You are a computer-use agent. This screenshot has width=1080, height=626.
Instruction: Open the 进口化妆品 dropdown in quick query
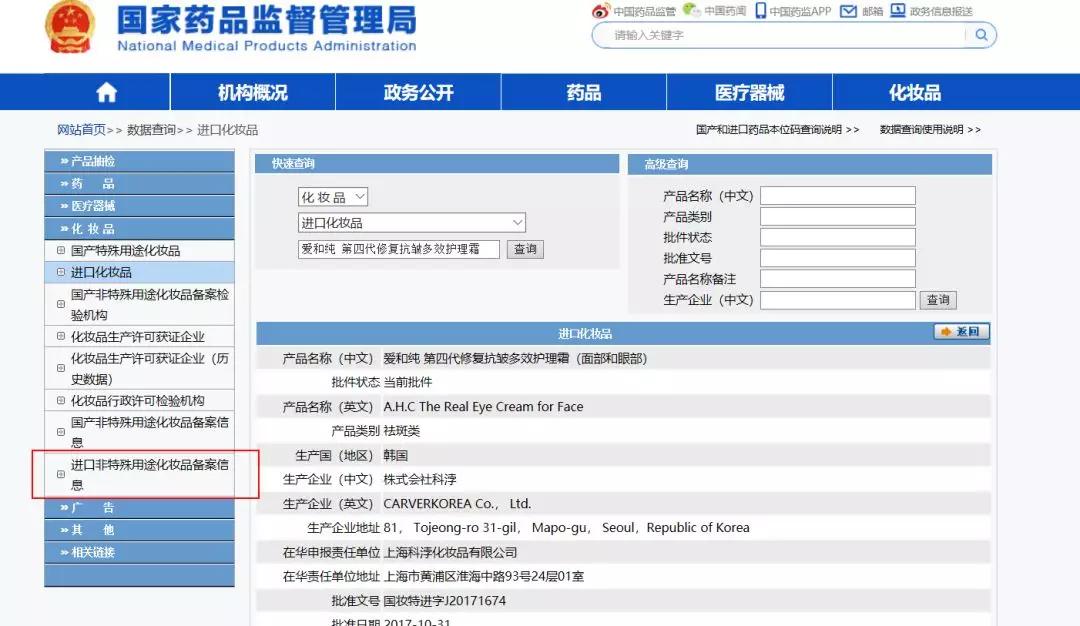412,222
